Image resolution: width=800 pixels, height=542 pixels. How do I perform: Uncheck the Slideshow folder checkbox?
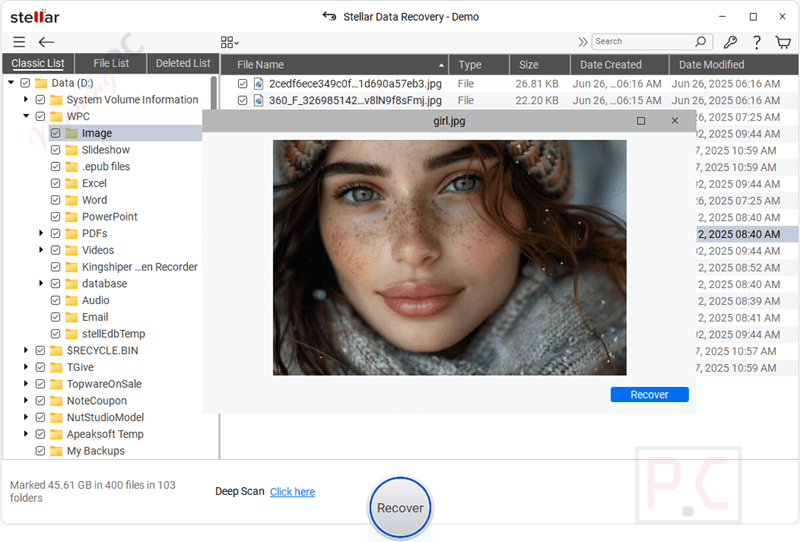click(x=56, y=150)
